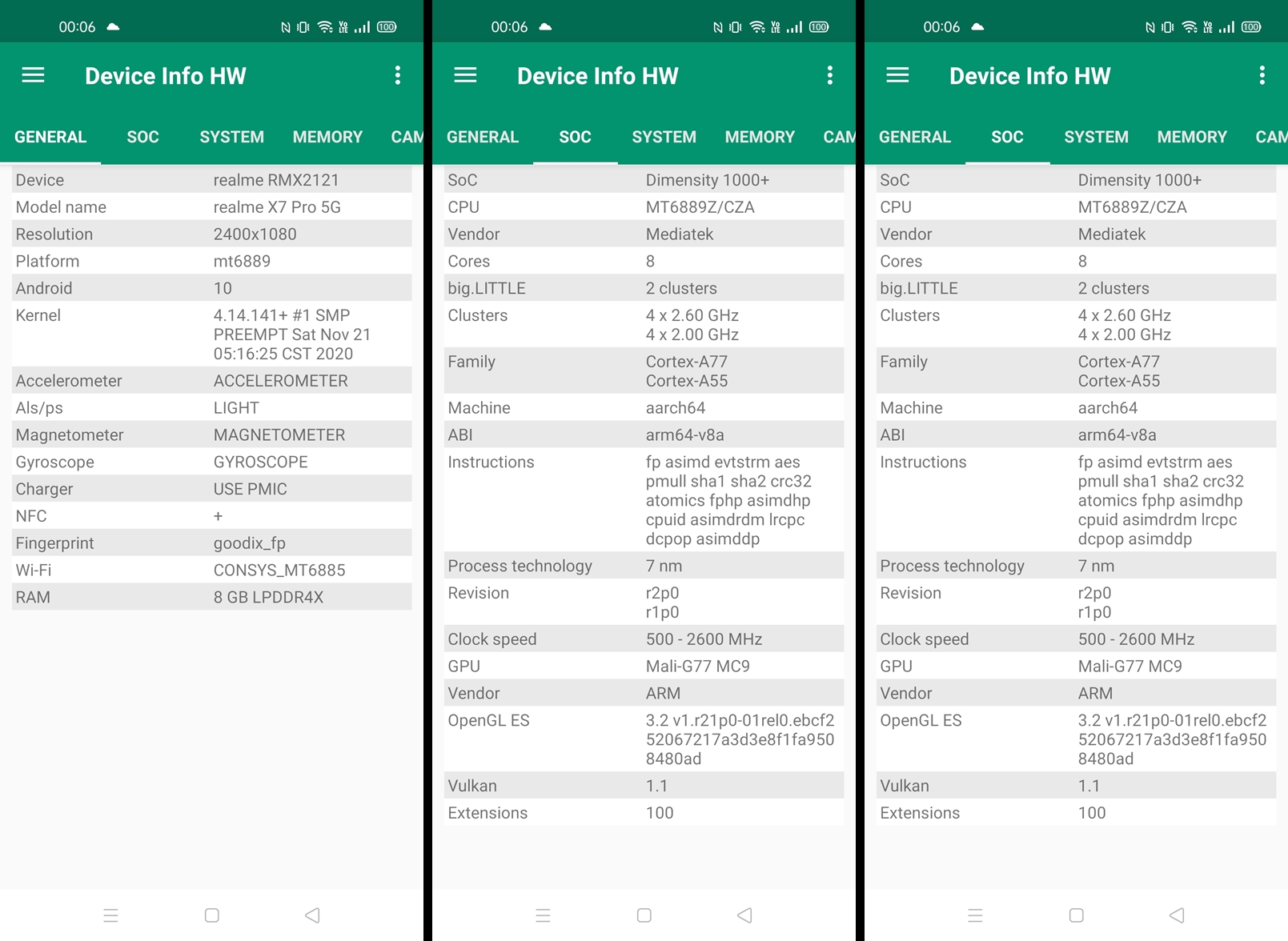Tap Extensions '100' value in right screen

pyautogui.click(x=1092, y=813)
